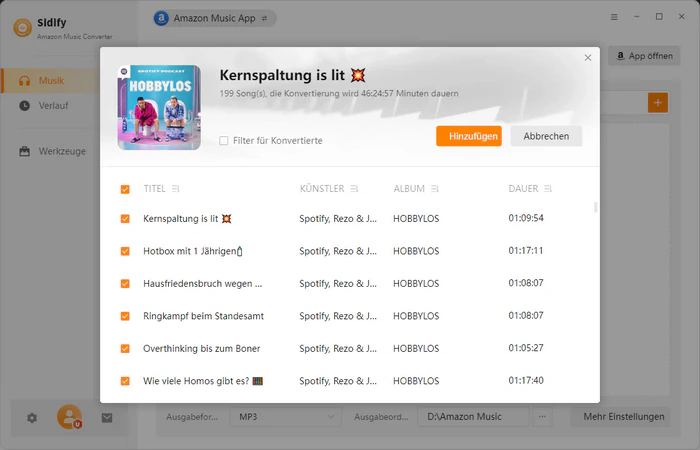Click the TITEL column header
Image resolution: width=700 pixels, height=450 pixels.
pos(154,189)
